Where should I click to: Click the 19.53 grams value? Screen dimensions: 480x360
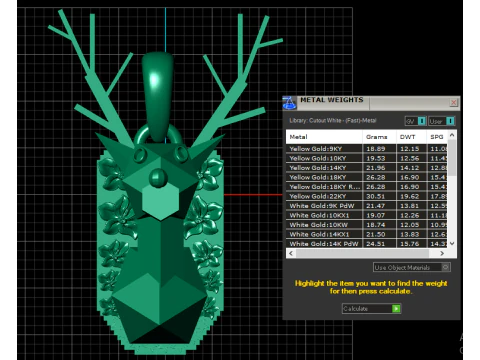pyautogui.click(x=376, y=158)
